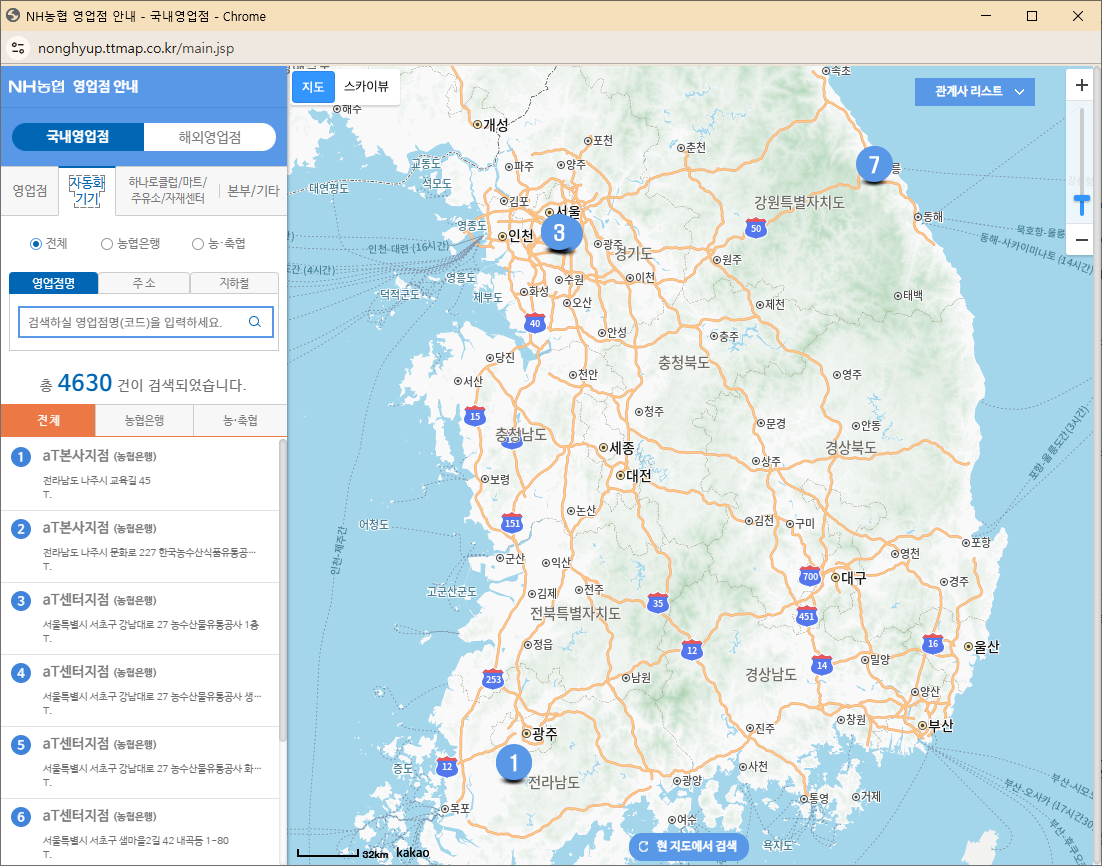
Task: Open the 관계사 리스트 dropdown
Action: (x=975, y=91)
